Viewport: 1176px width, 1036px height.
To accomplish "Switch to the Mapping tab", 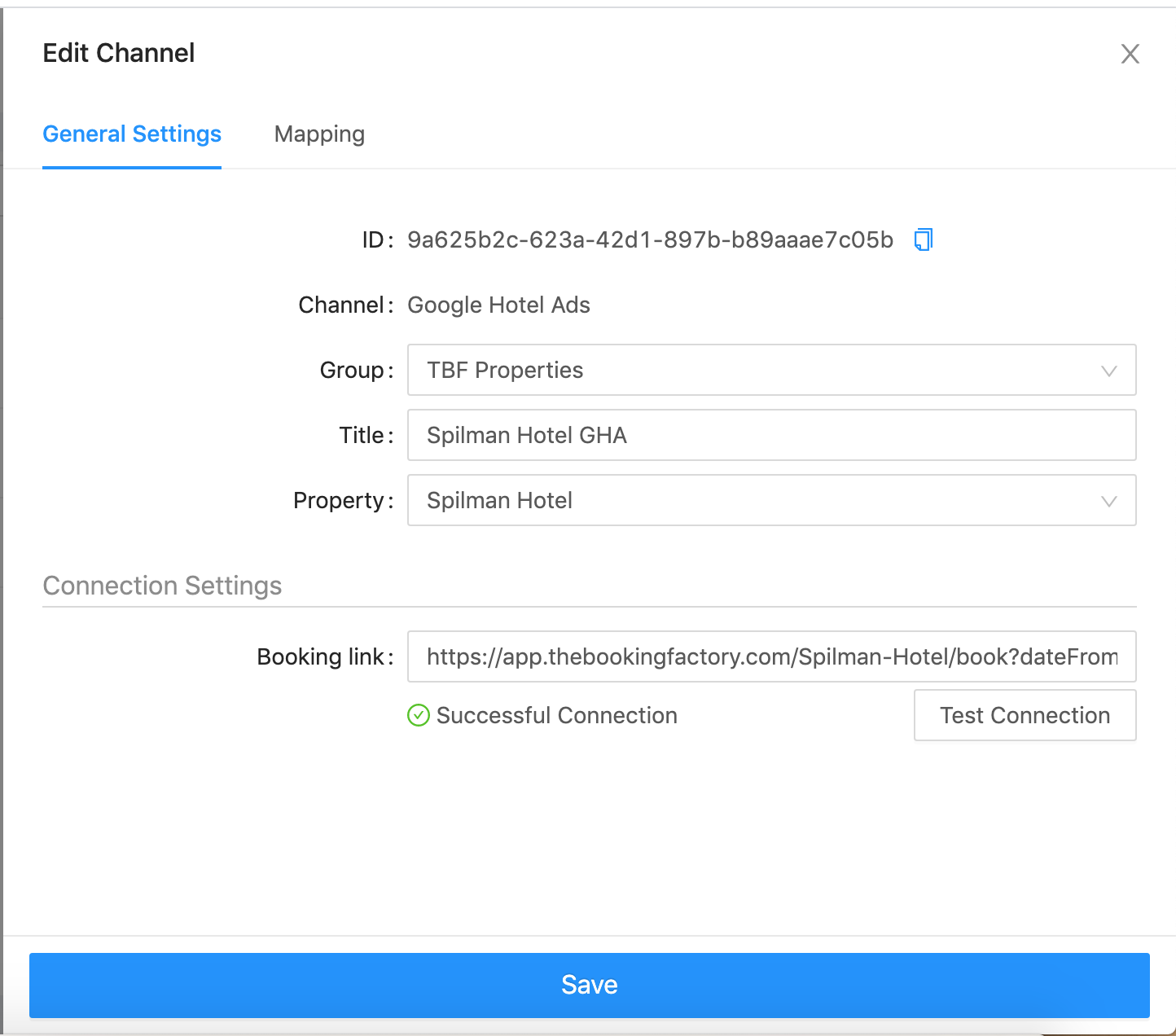I will (x=319, y=134).
